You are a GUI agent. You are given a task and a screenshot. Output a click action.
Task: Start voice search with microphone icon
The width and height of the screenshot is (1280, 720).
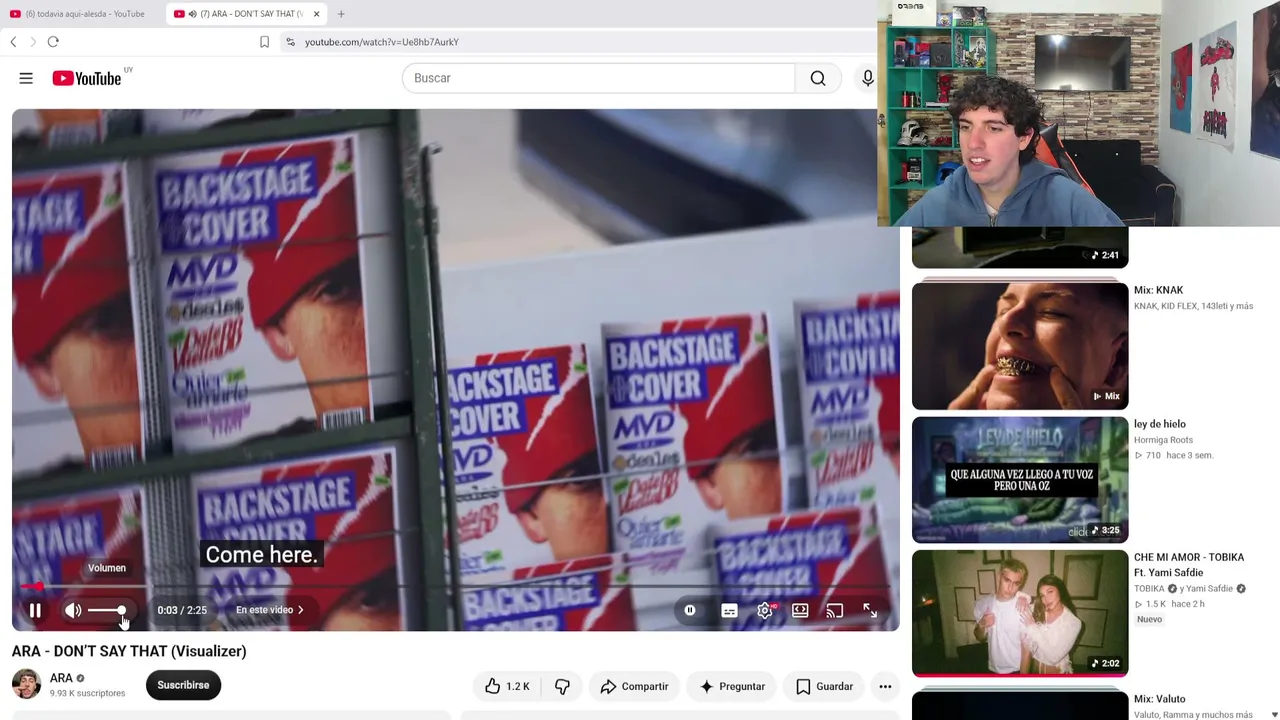tap(867, 78)
